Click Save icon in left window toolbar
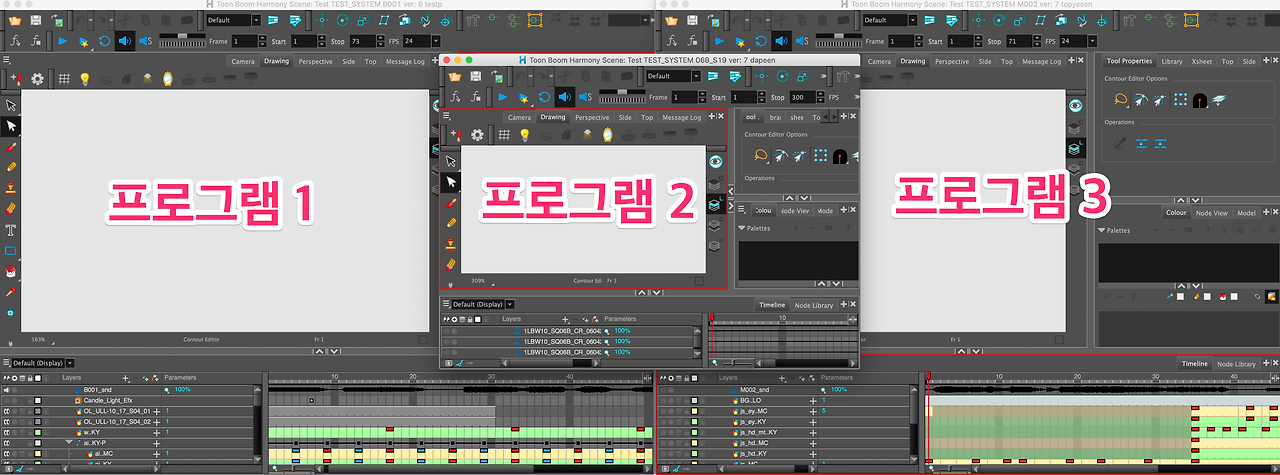 [36, 20]
